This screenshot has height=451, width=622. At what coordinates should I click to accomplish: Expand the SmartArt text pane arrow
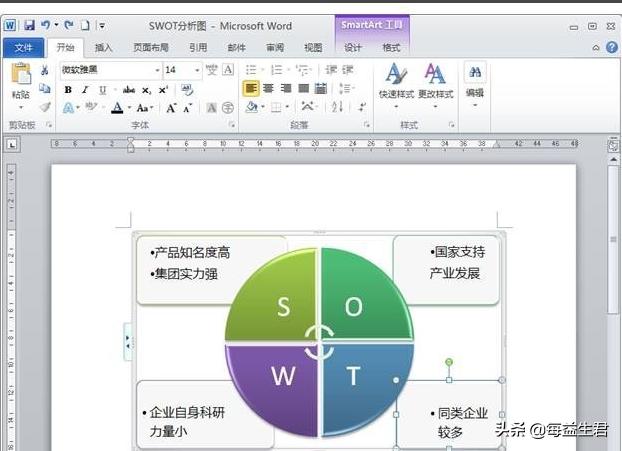(x=127, y=342)
